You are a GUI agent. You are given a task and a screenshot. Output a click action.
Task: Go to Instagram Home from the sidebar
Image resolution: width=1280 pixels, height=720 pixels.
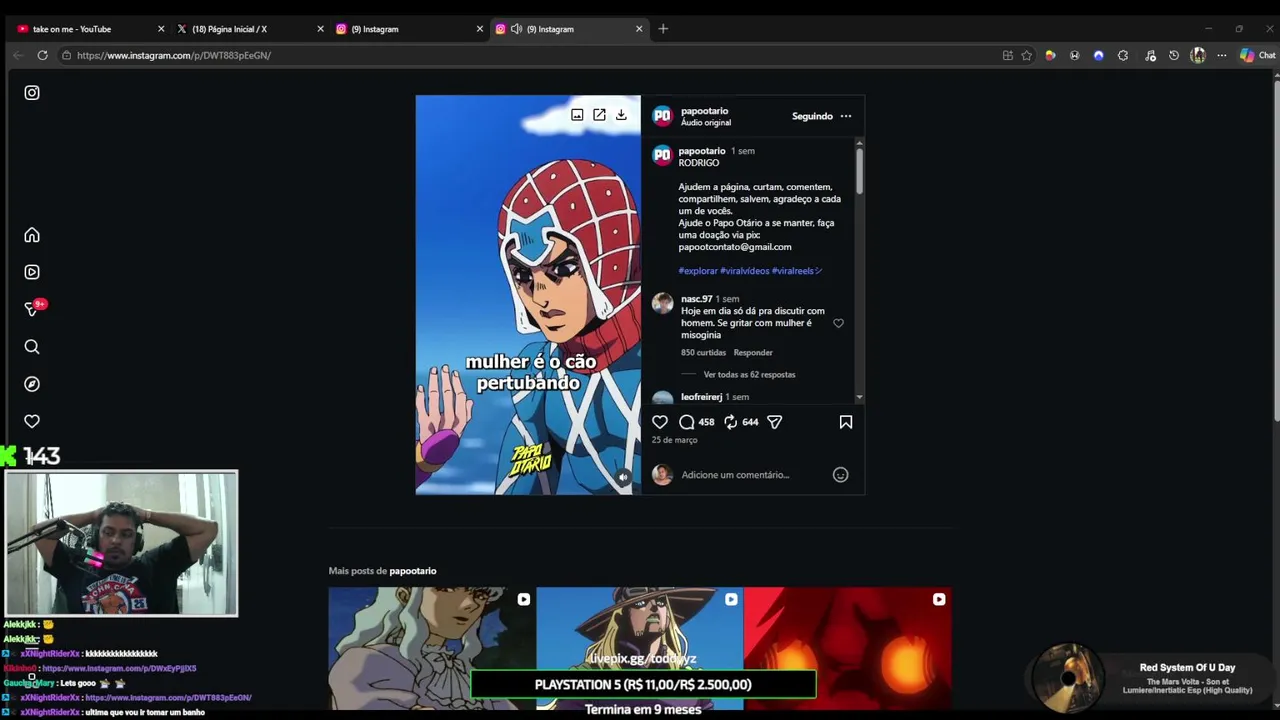[32, 235]
